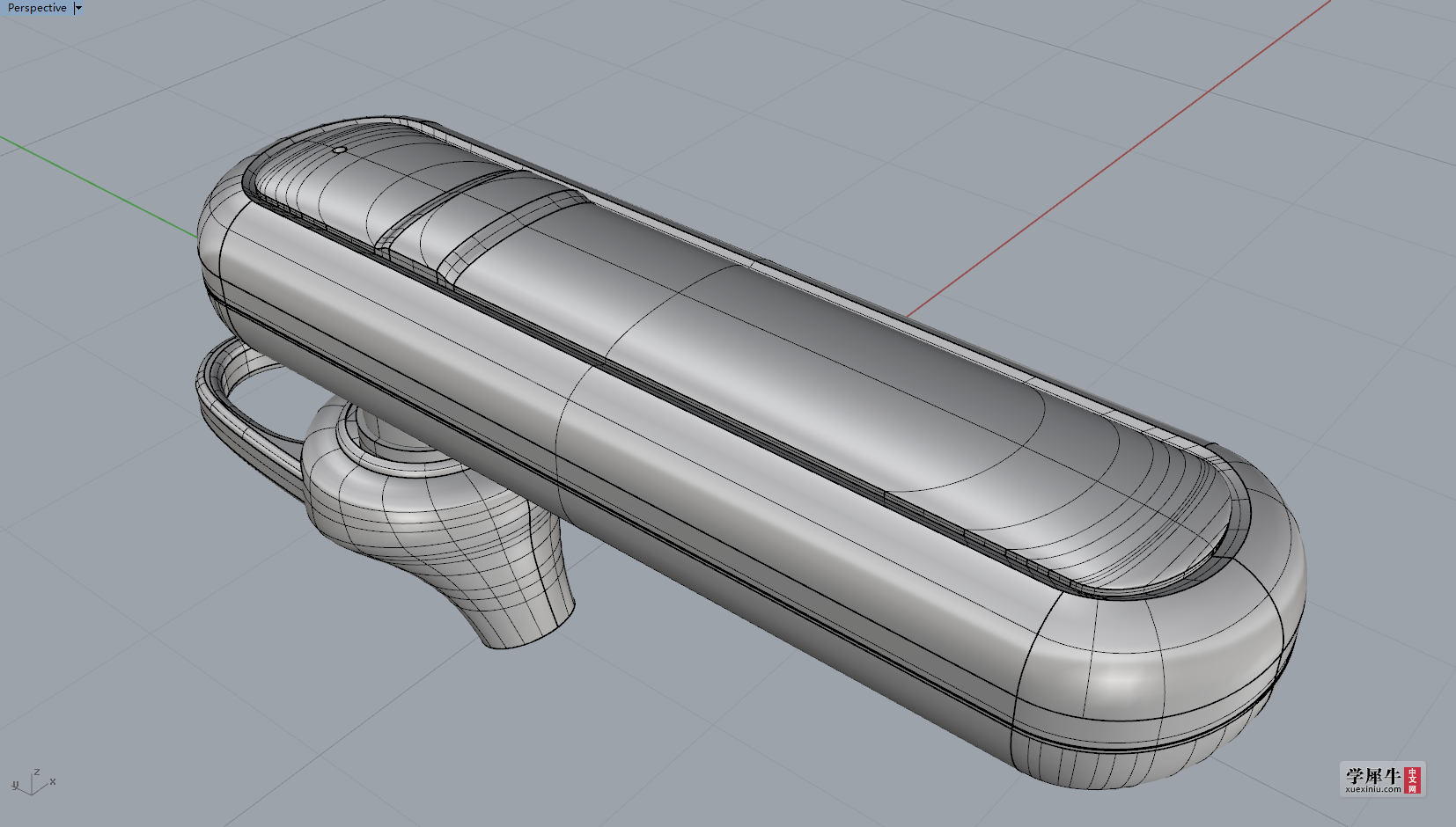Select the small circular hole on headset top

(339, 150)
